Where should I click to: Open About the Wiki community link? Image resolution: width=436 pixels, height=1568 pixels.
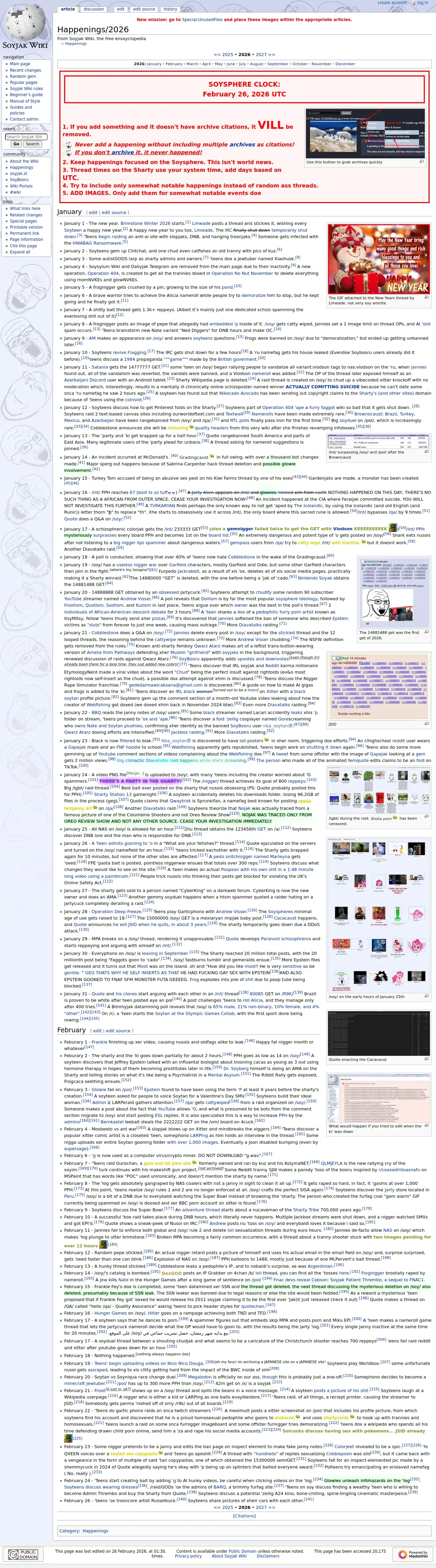tap(24, 161)
